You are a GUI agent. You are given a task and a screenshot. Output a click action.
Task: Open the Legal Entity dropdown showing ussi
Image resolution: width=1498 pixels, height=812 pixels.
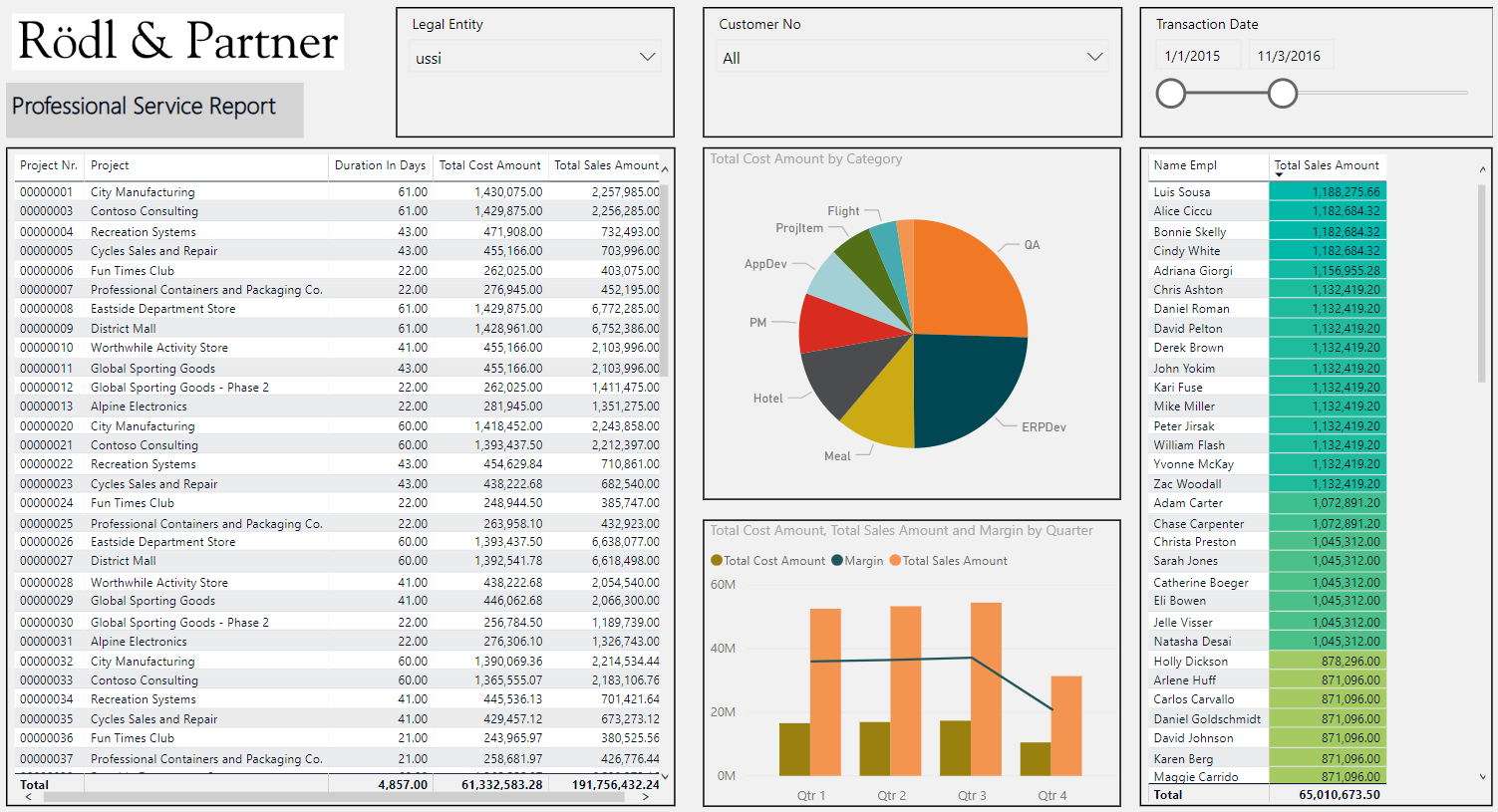point(535,57)
